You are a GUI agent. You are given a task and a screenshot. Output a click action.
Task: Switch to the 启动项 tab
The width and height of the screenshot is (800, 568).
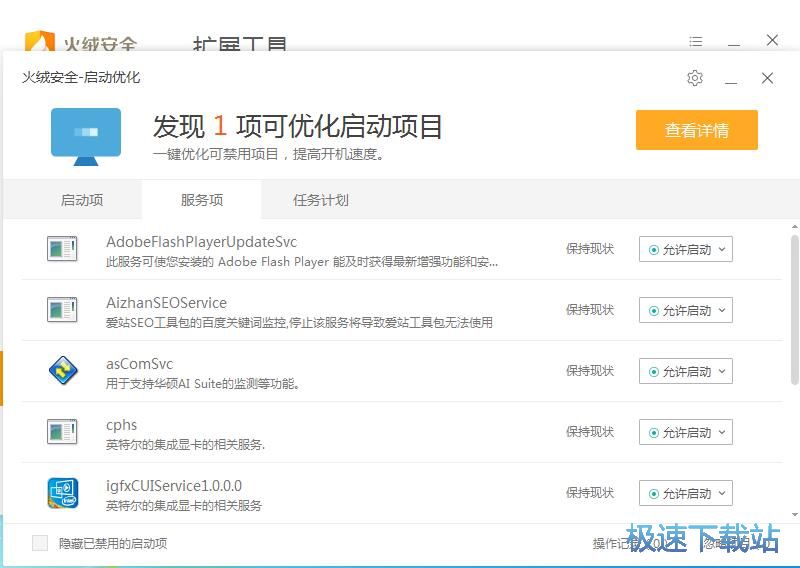82,200
